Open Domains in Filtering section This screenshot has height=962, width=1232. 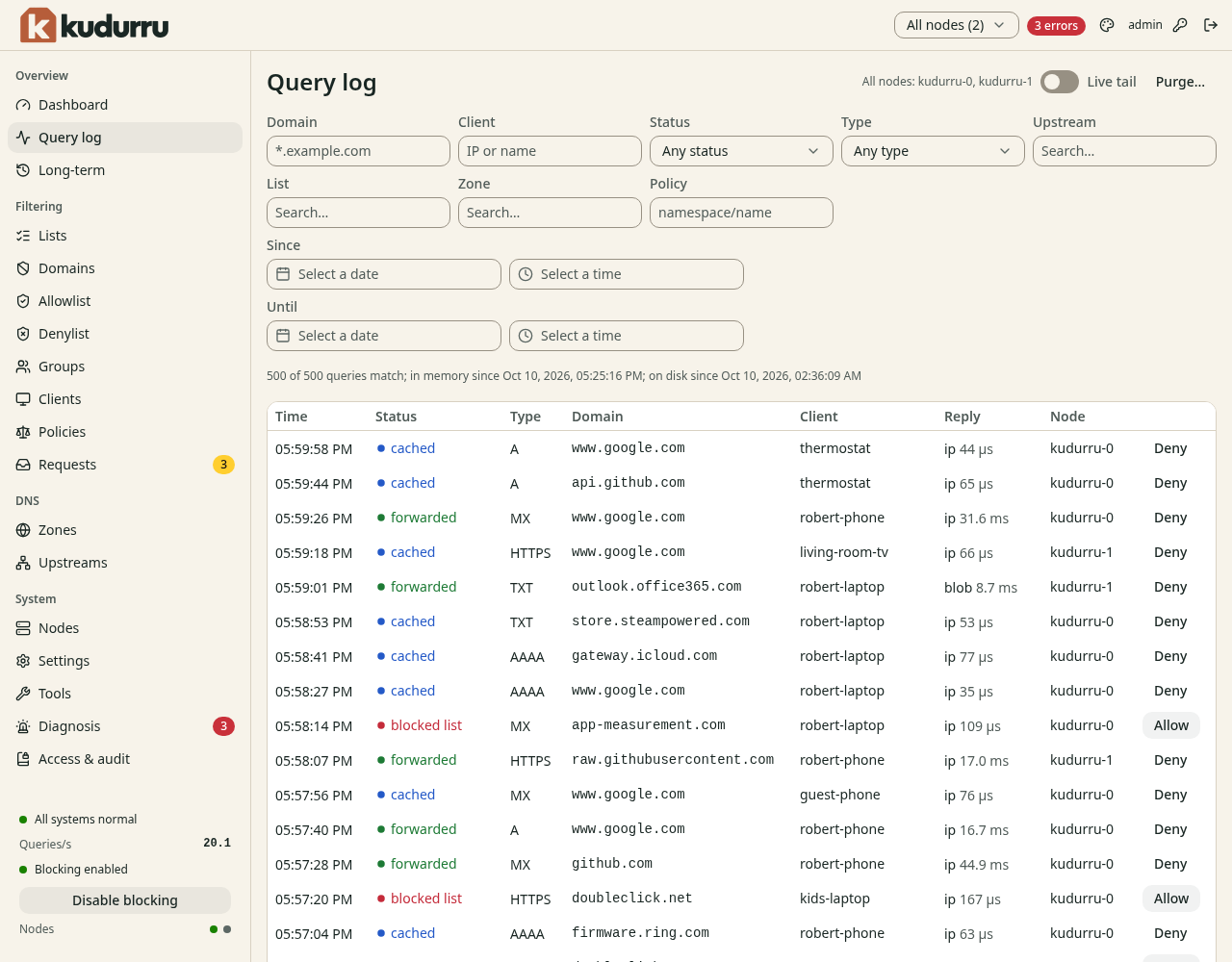(x=125, y=268)
